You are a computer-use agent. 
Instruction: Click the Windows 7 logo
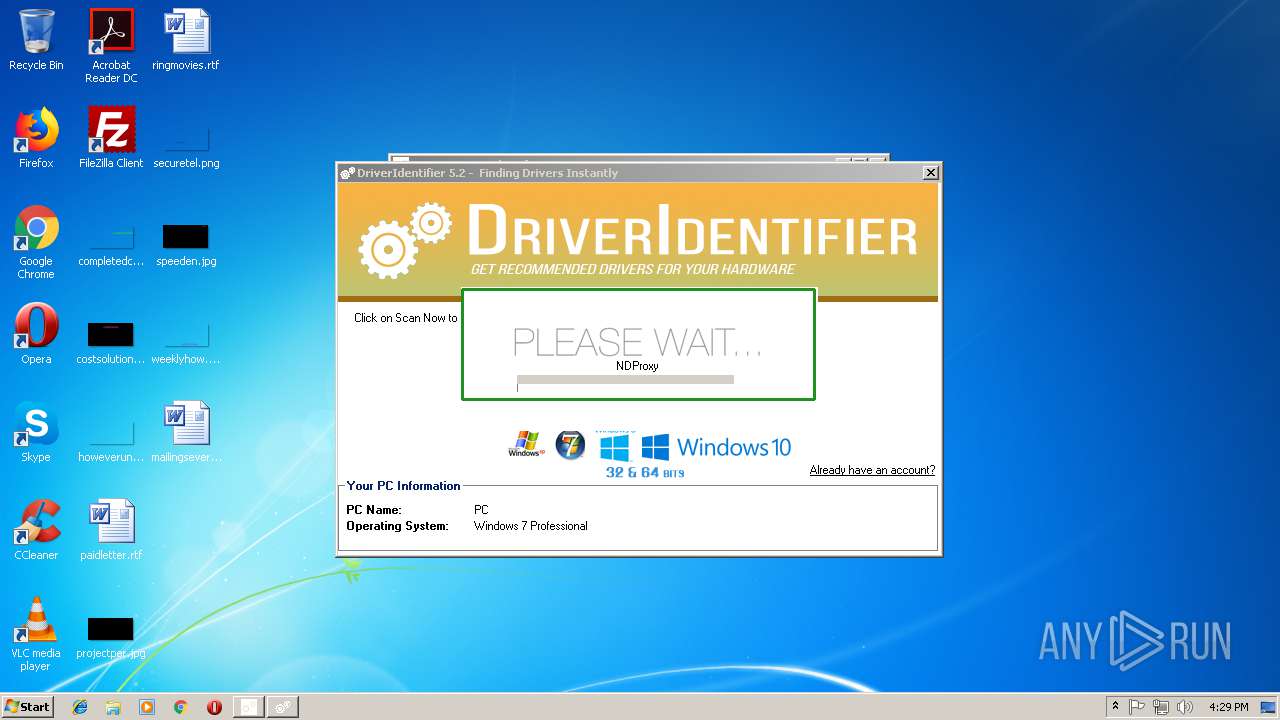point(570,445)
